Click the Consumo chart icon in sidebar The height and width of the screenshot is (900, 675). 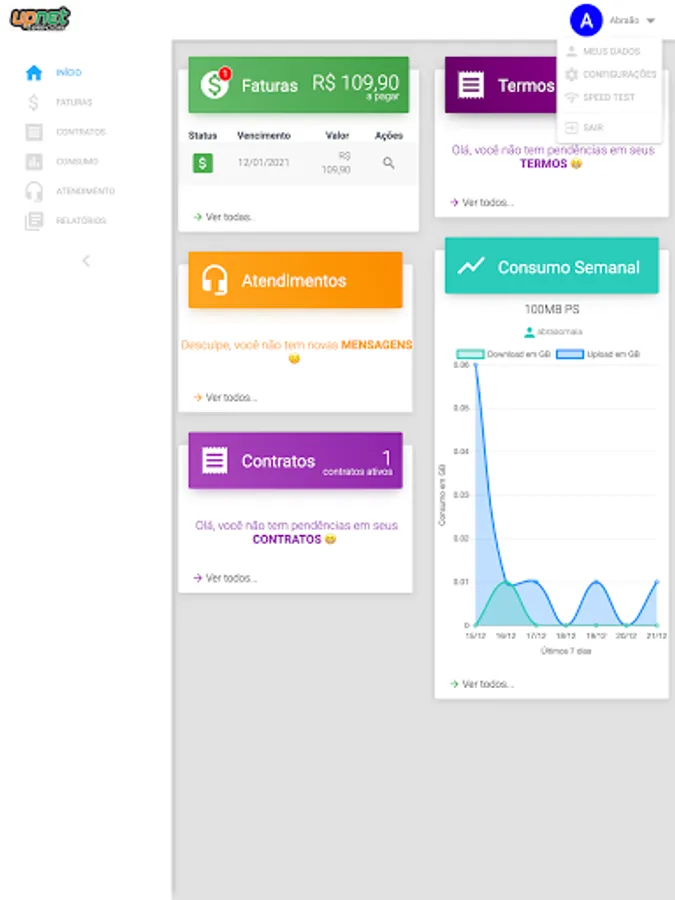tap(34, 162)
